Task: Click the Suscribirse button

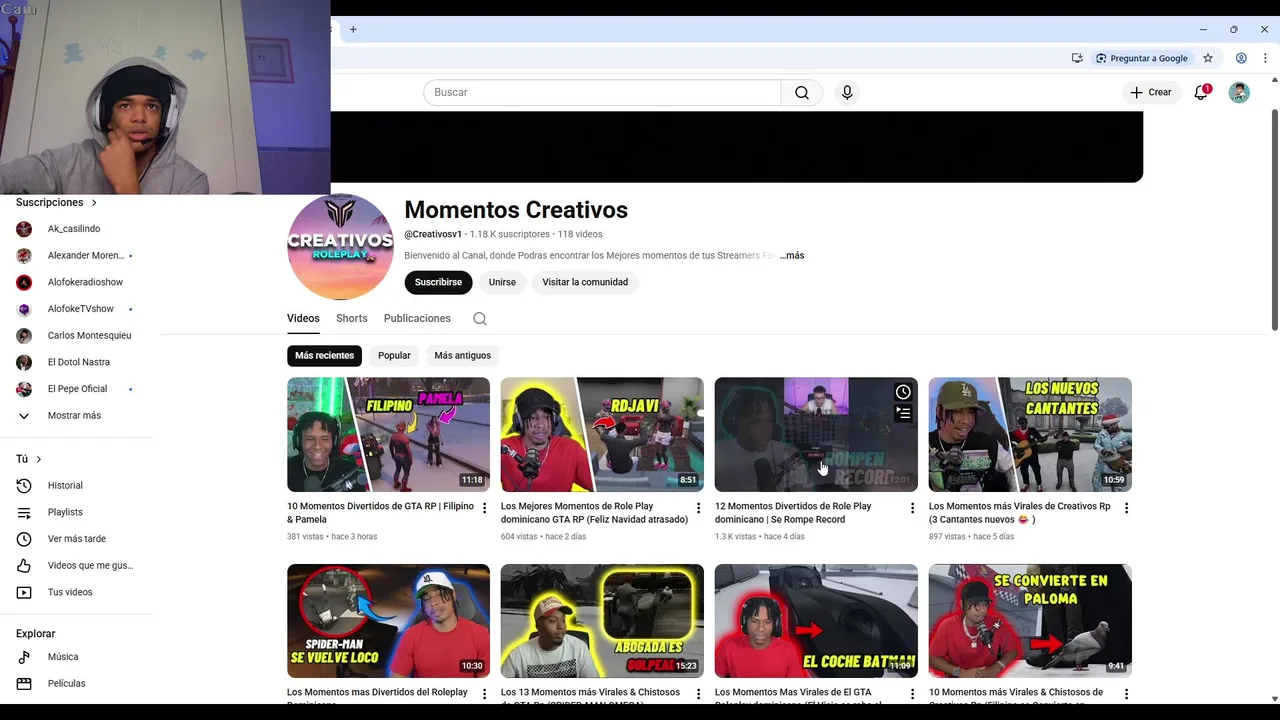Action: click(438, 282)
